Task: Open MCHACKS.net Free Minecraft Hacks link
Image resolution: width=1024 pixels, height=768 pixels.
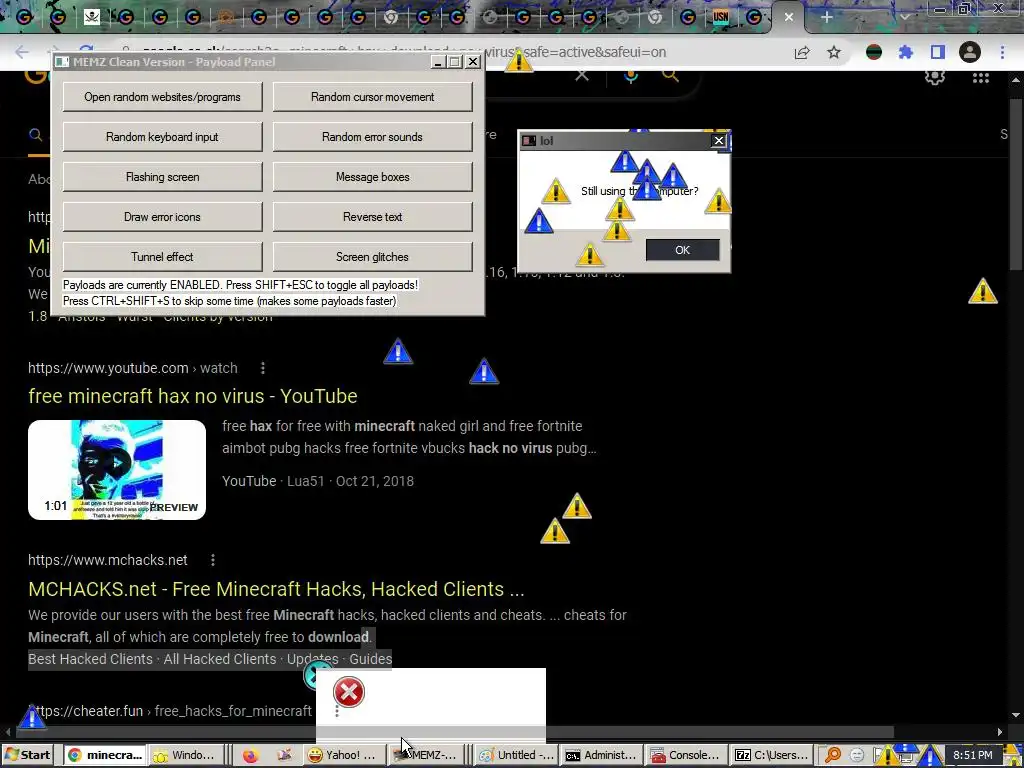Action: 276,589
